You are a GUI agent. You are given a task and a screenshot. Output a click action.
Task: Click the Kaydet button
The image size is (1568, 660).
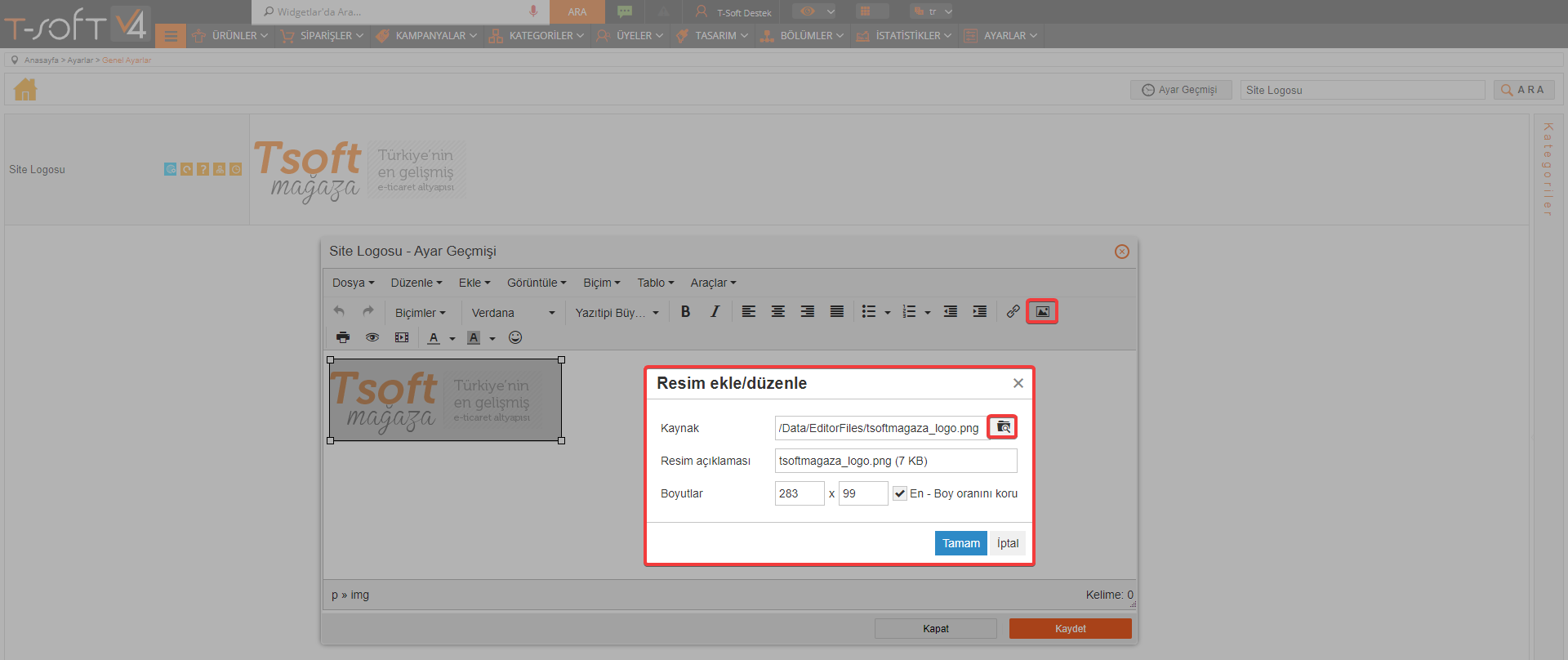(1070, 628)
